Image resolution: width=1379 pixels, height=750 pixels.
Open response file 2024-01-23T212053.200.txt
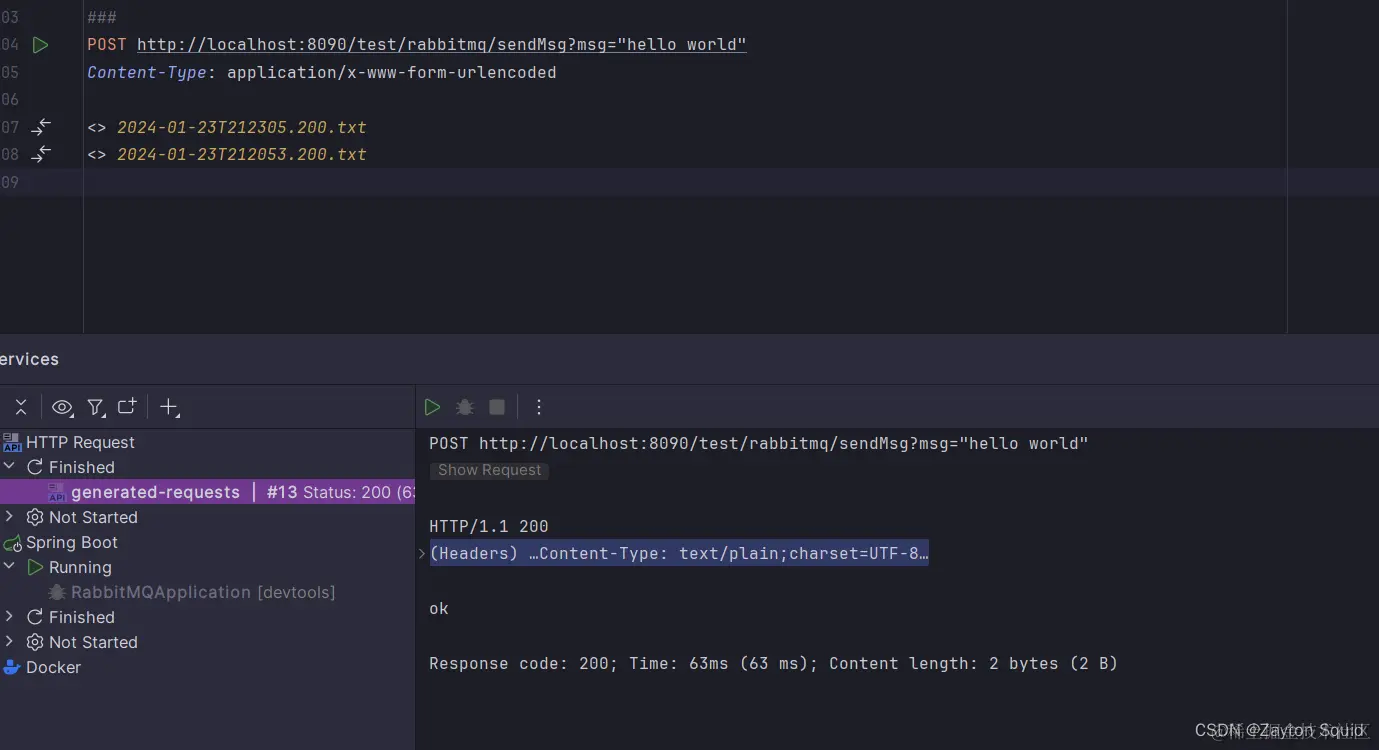[x=242, y=154]
